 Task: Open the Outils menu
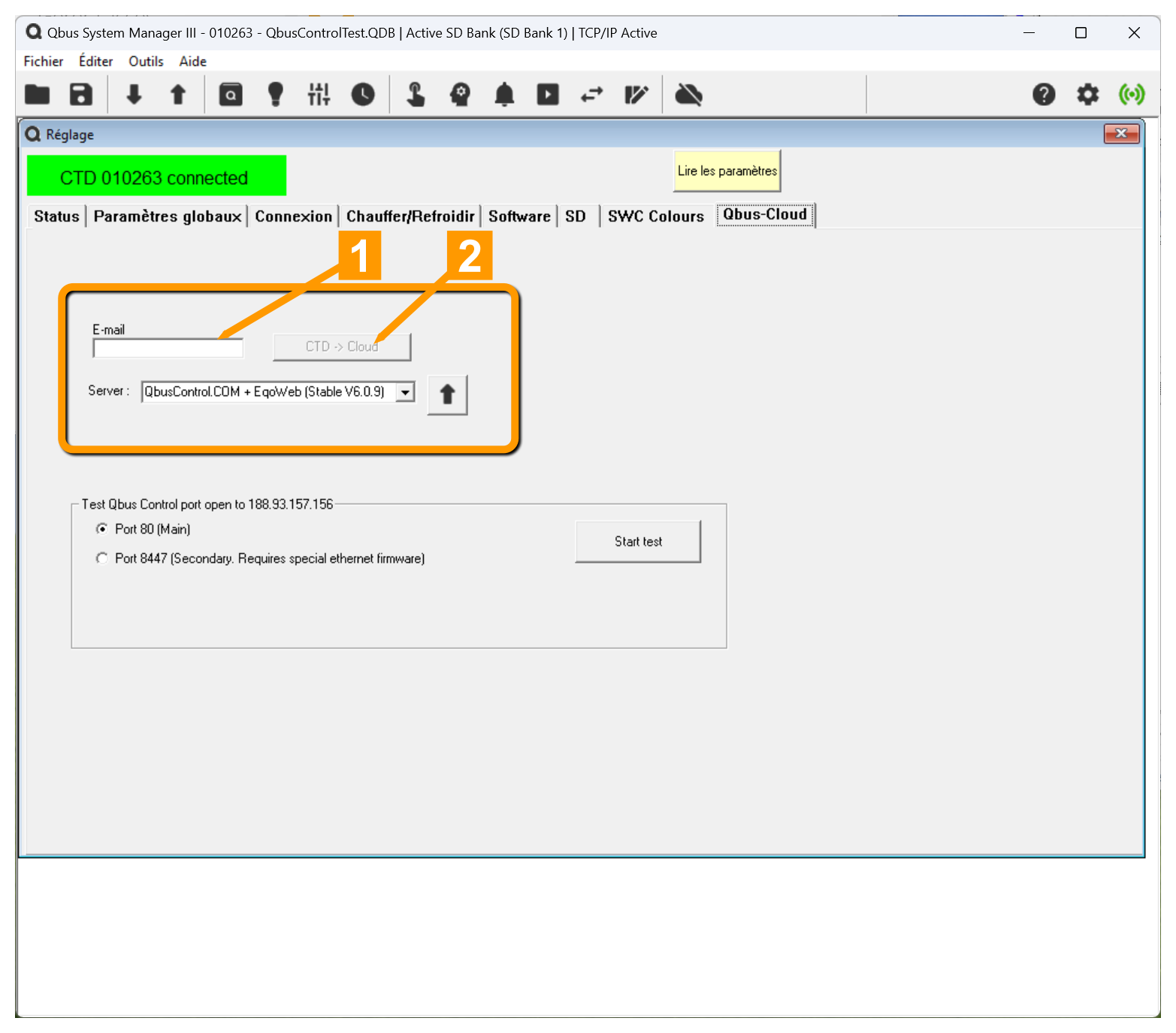[x=146, y=62]
